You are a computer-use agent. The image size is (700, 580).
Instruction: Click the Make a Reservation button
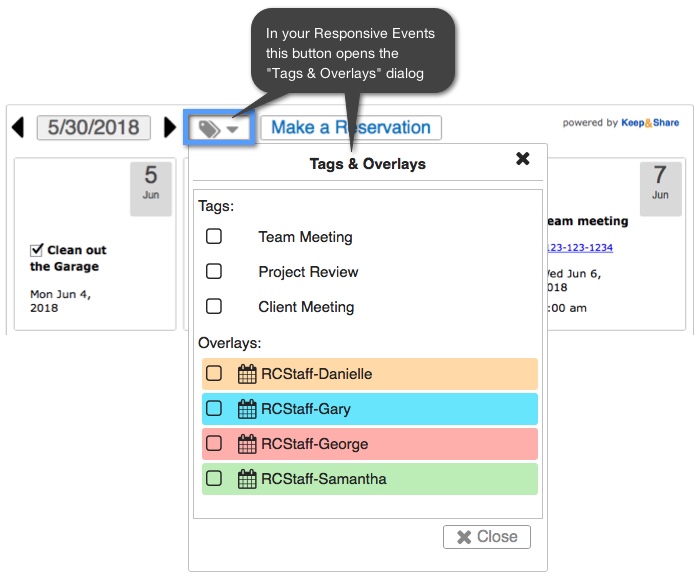click(x=351, y=128)
